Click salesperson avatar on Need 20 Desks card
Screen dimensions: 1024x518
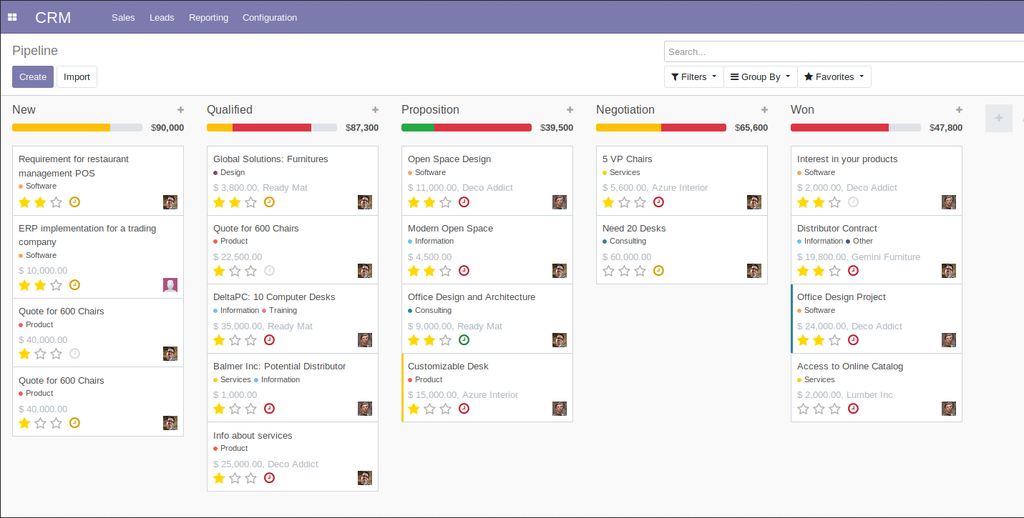pyautogui.click(x=754, y=270)
